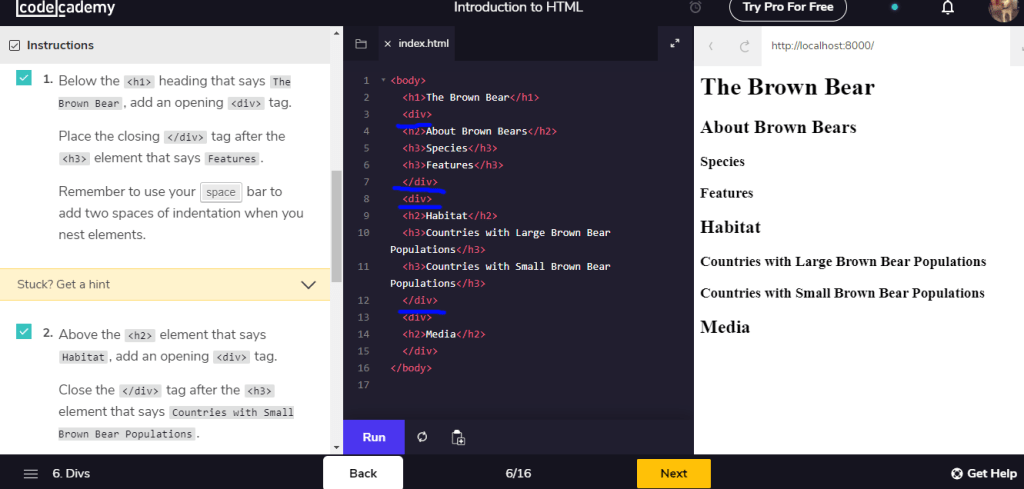This screenshot has width=1024, height=489.
Task: Click the Run button
Action: (x=374, y=437)
